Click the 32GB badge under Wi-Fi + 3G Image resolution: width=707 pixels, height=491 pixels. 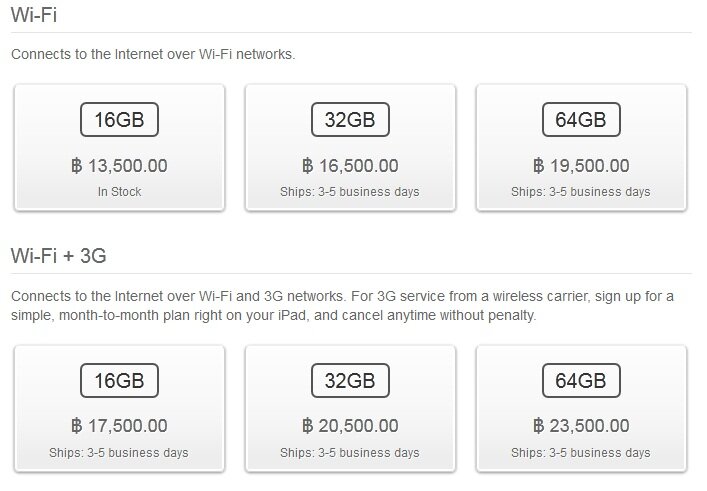click(350, 381)
